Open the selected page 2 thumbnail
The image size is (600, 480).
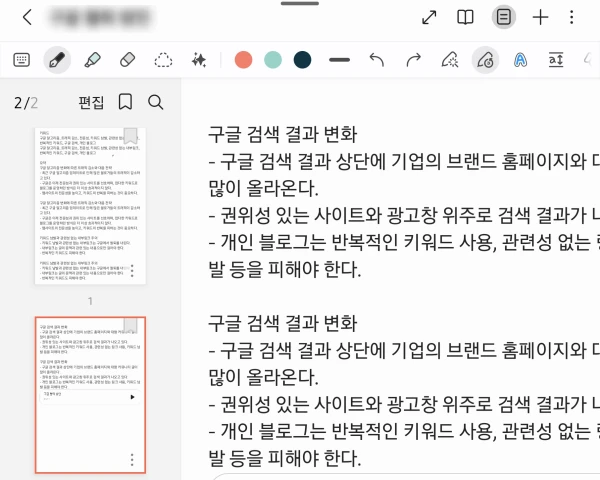click(90, 395)
